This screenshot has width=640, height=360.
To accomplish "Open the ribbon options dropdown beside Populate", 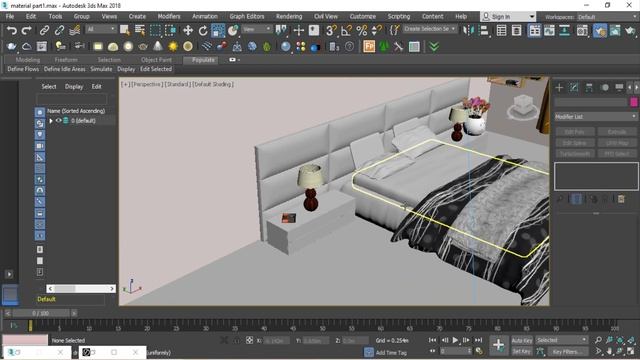I will 234,60.
